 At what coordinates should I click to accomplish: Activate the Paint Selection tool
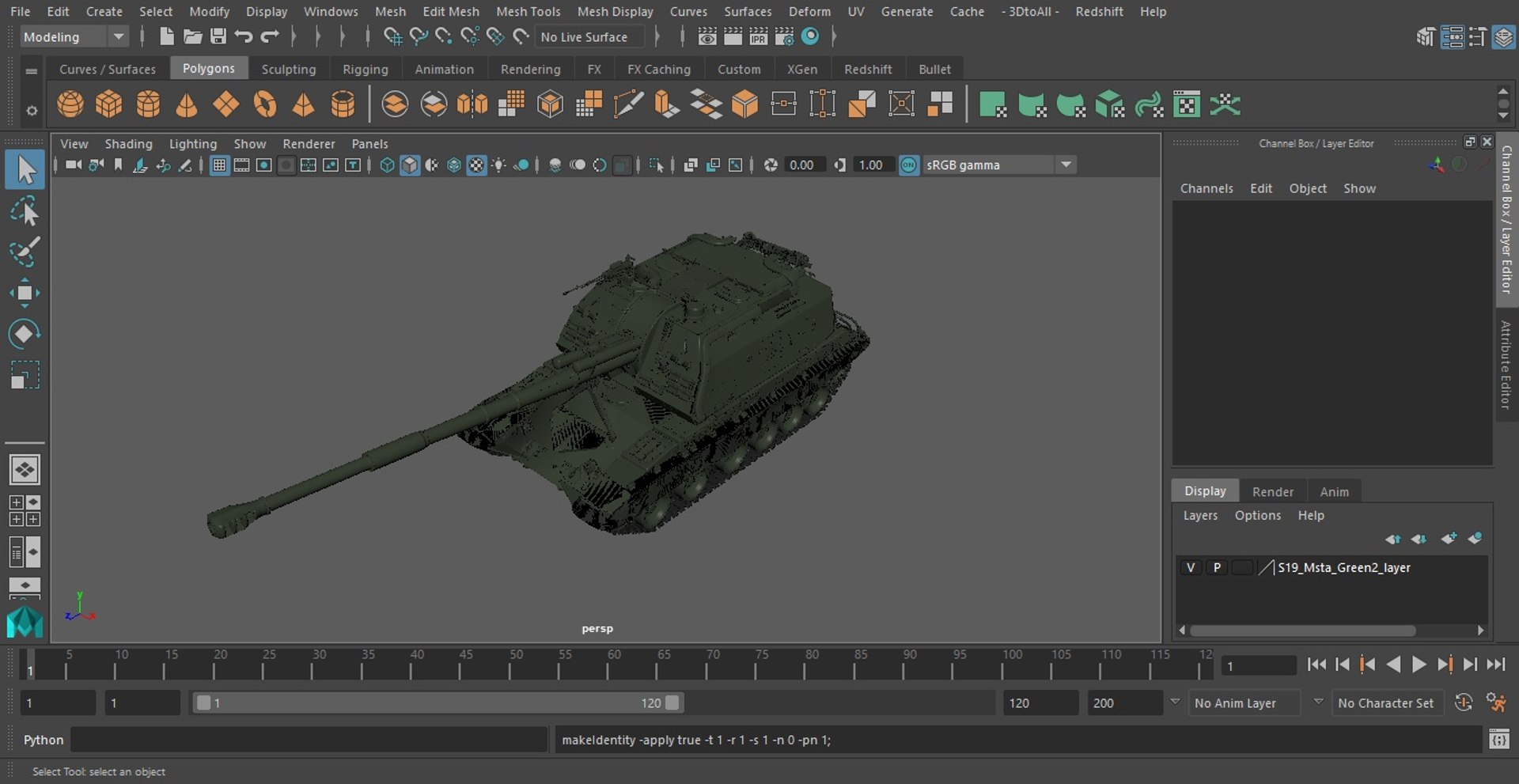[x=25, y=252]
